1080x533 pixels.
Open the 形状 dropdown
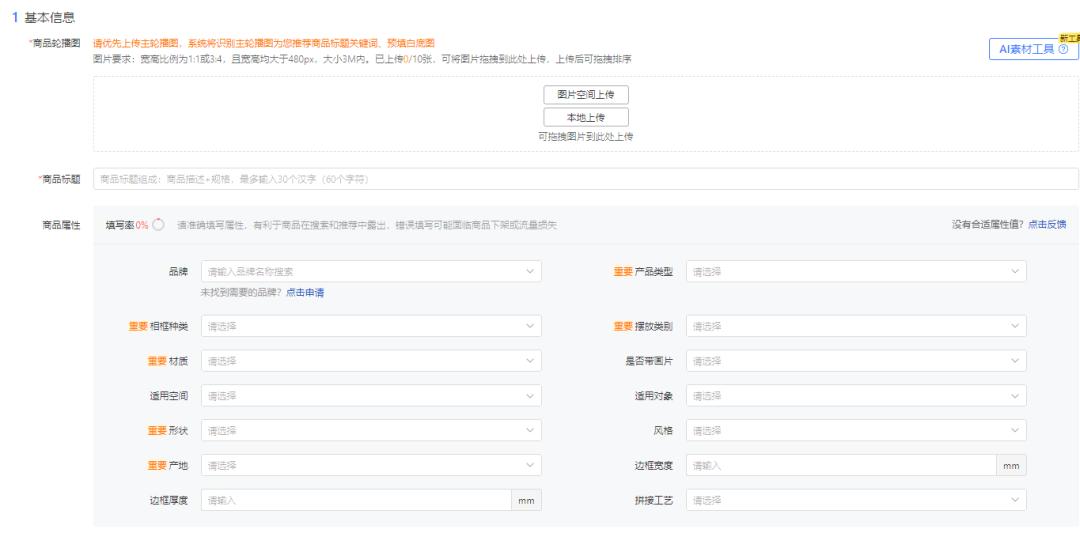(371, 431)
